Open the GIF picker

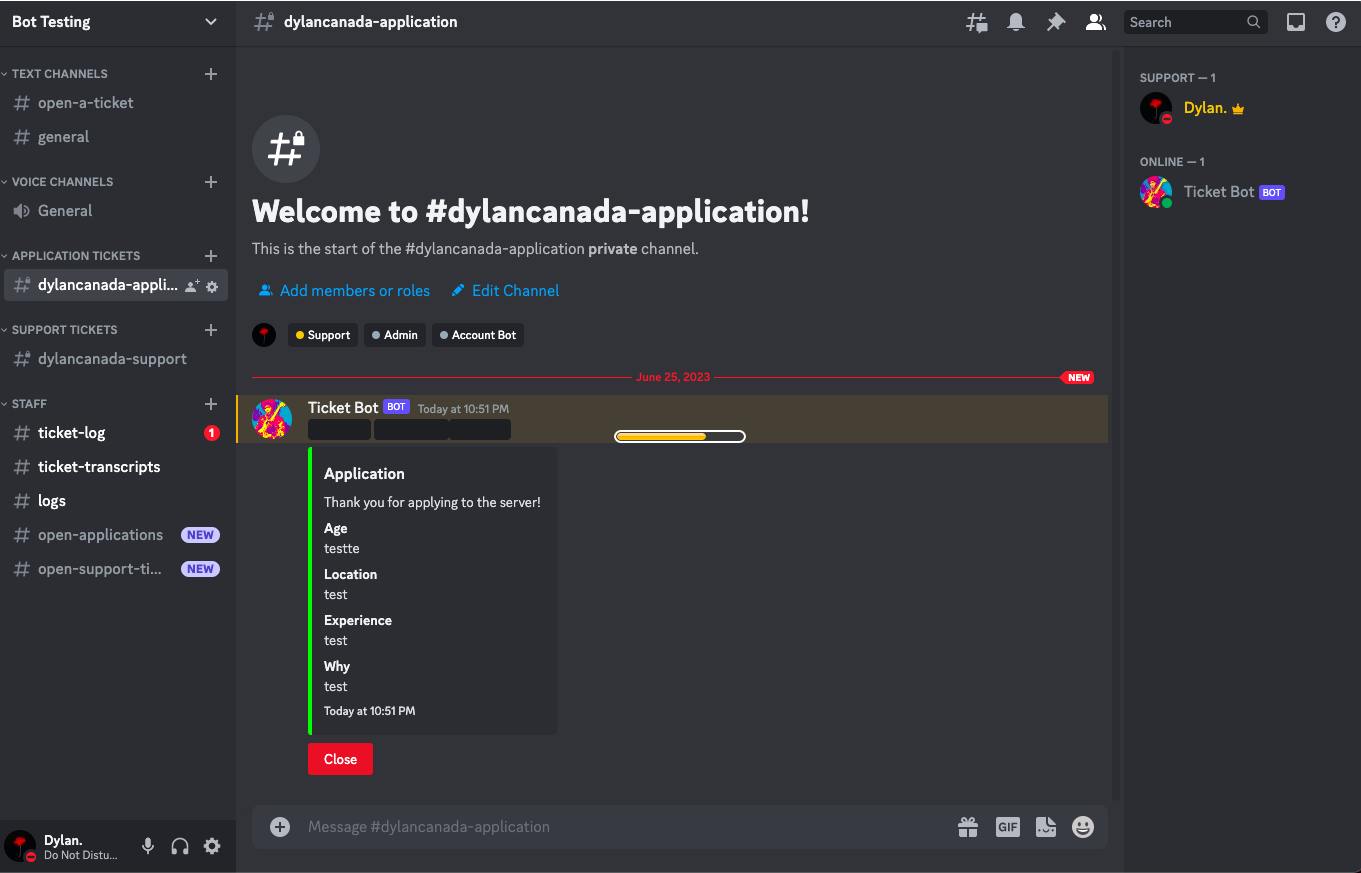[x=1007, y=827]
